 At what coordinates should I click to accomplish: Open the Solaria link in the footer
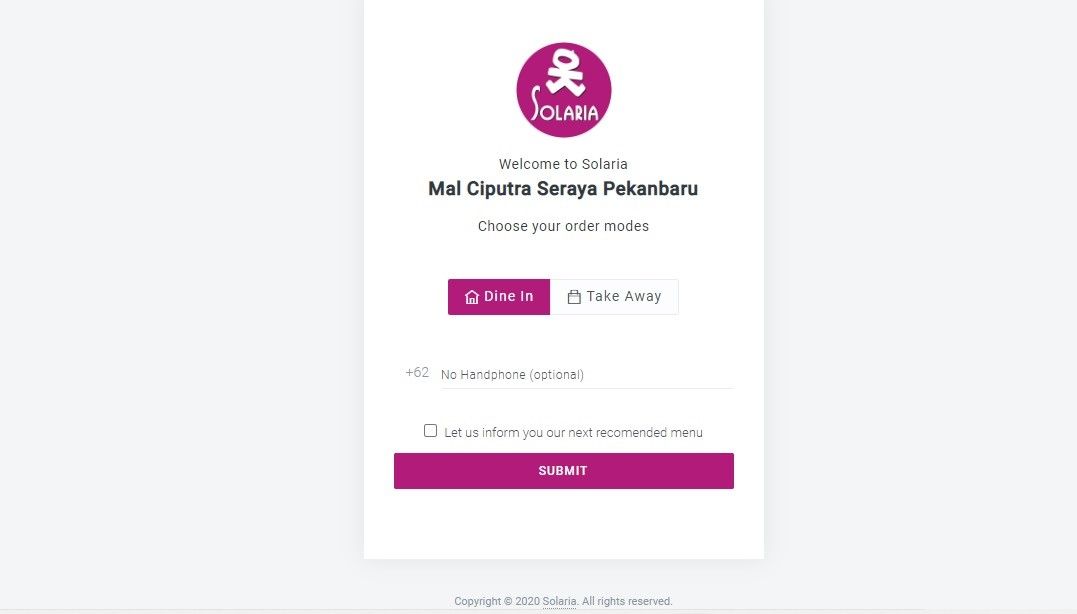558,601
